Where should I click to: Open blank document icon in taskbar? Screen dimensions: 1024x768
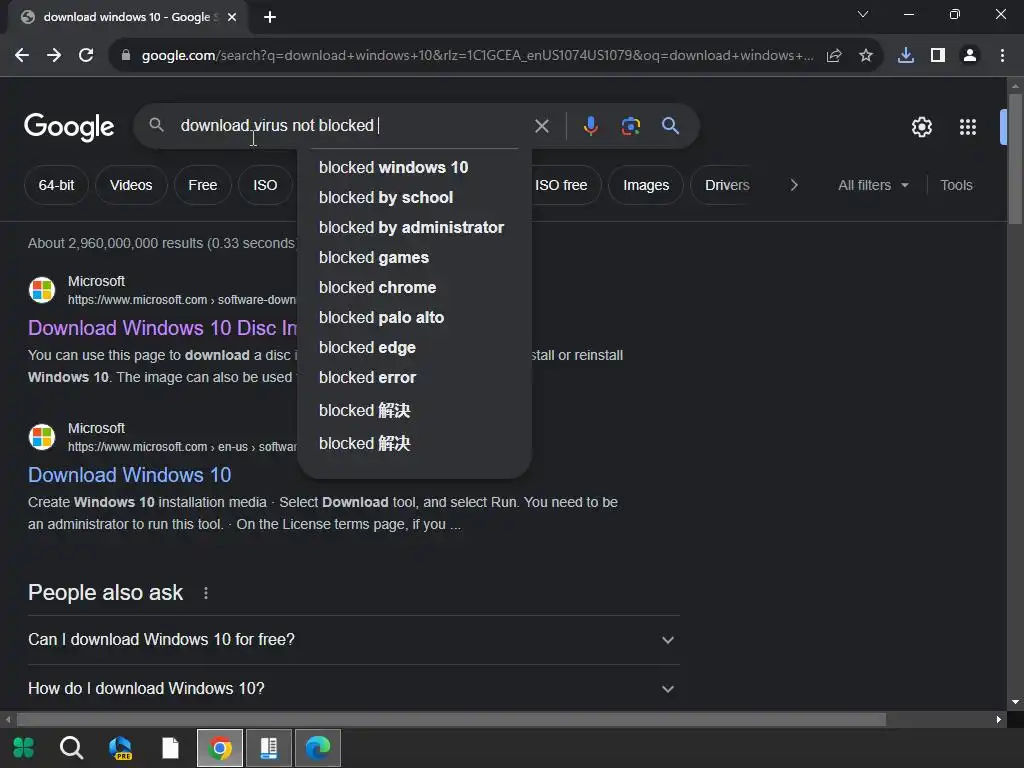pos(170,748)
